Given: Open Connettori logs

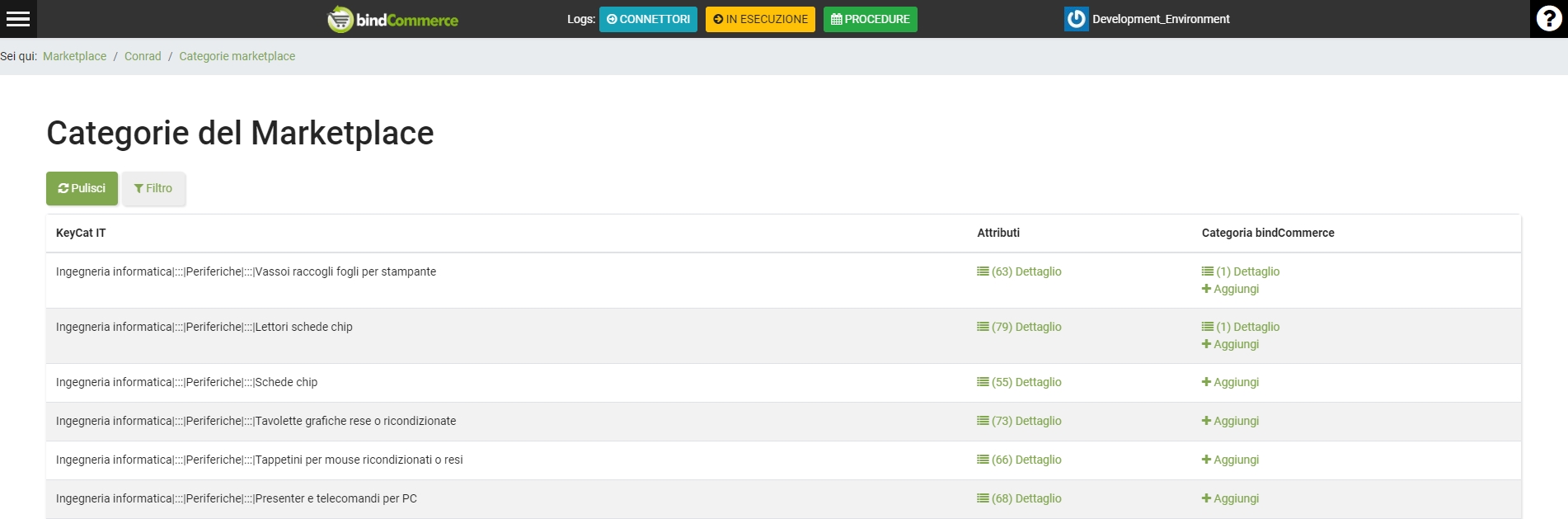Looking at the screenshot, I should 648,19.
